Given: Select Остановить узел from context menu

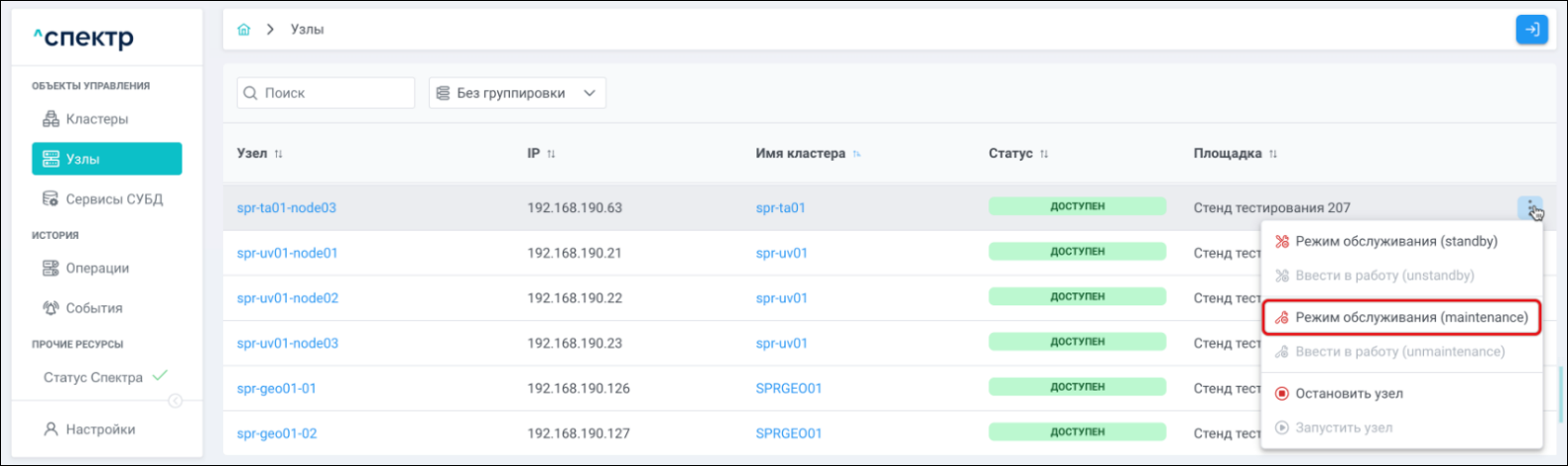Looking at the screenshot, I should 1349,394.
